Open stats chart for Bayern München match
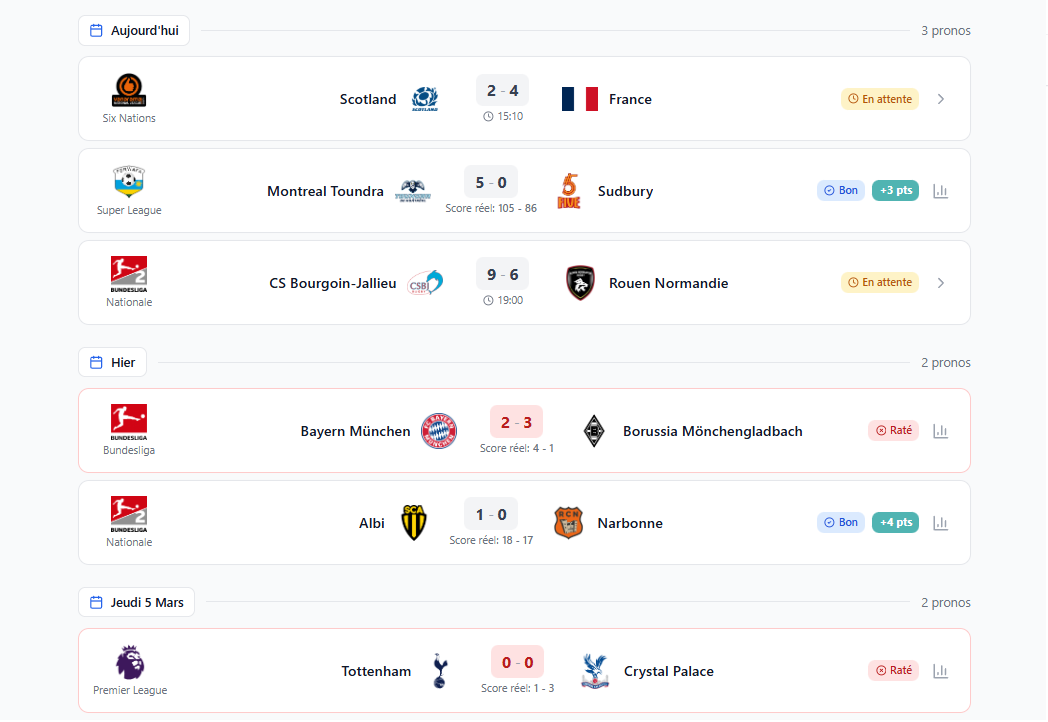This screenshot has width=1048, height=722. point(940,431)
